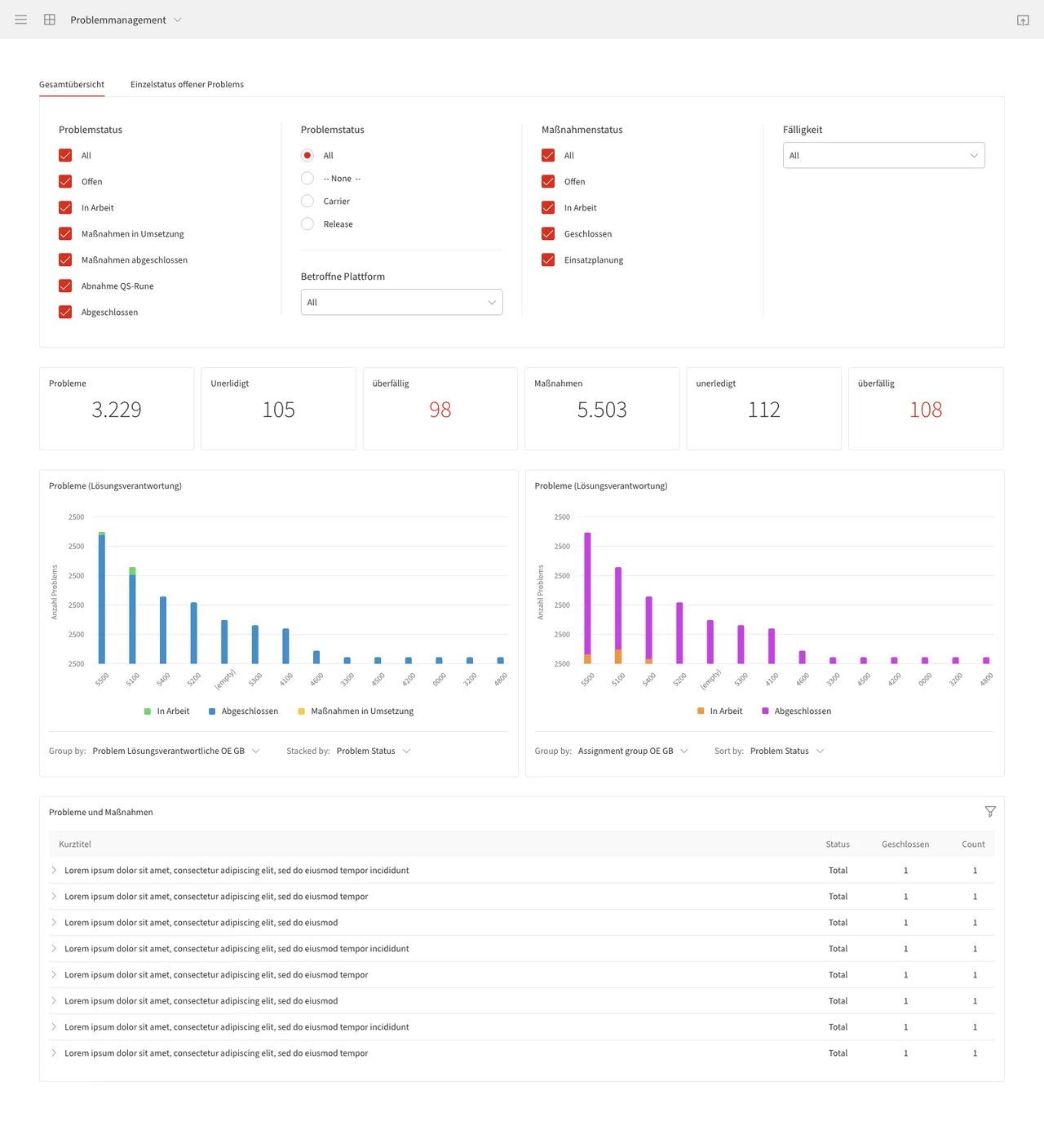The height and width of the screenshot is (1148, 1044).
Task: Open the Stacked by Problem Status dropdown
Action: pyautogui.click(x=373, y=751)
